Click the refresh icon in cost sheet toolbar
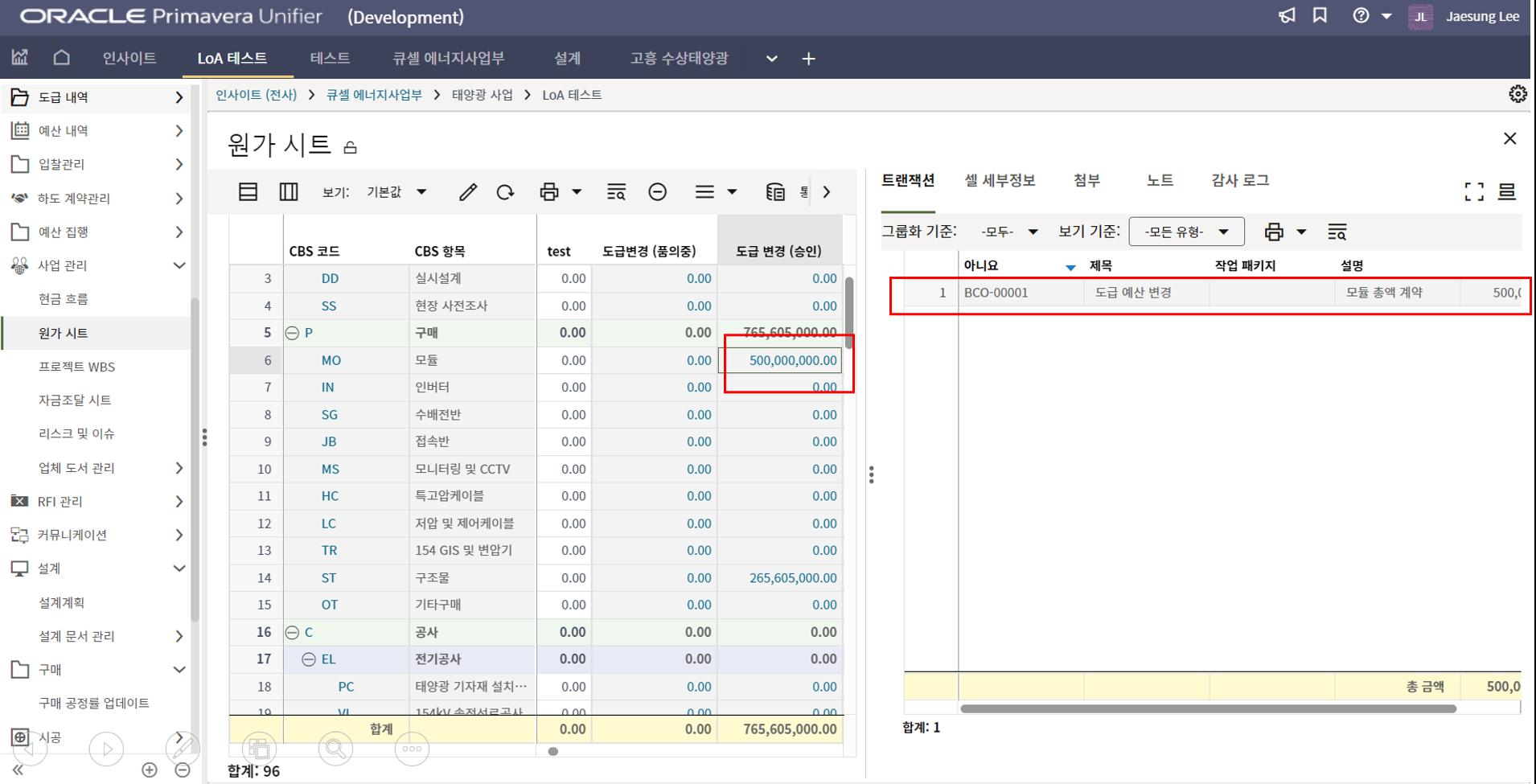This screenshot has height=784, width=1536. 505,192
